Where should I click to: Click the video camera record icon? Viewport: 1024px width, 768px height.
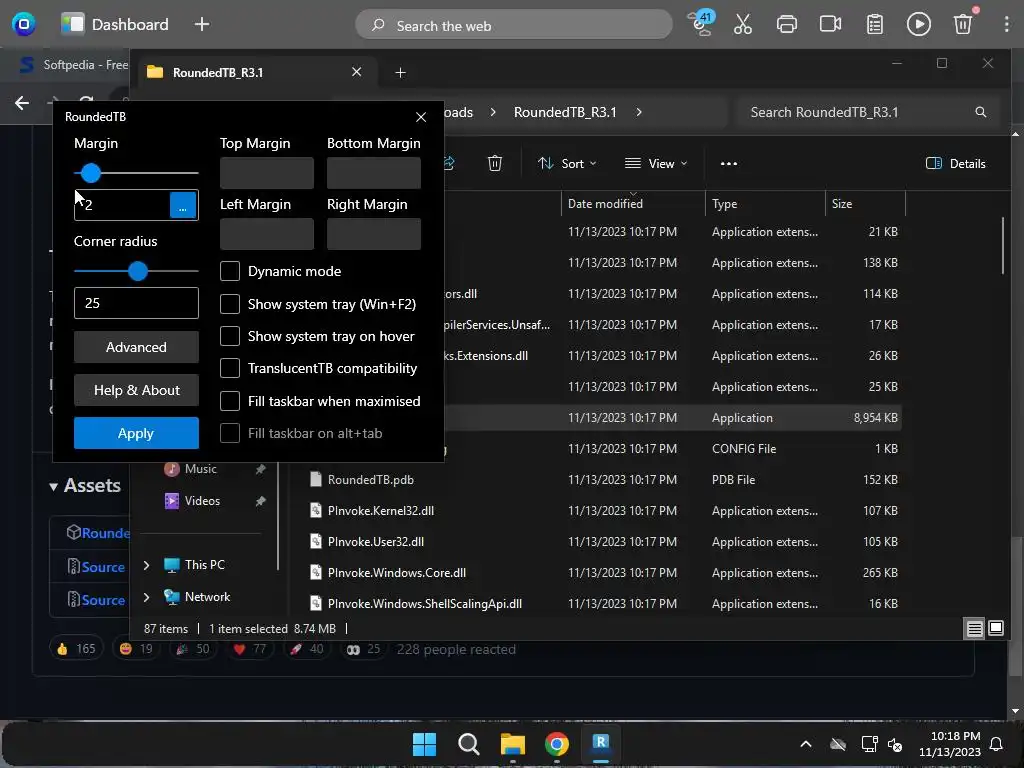tap(830, 25)
